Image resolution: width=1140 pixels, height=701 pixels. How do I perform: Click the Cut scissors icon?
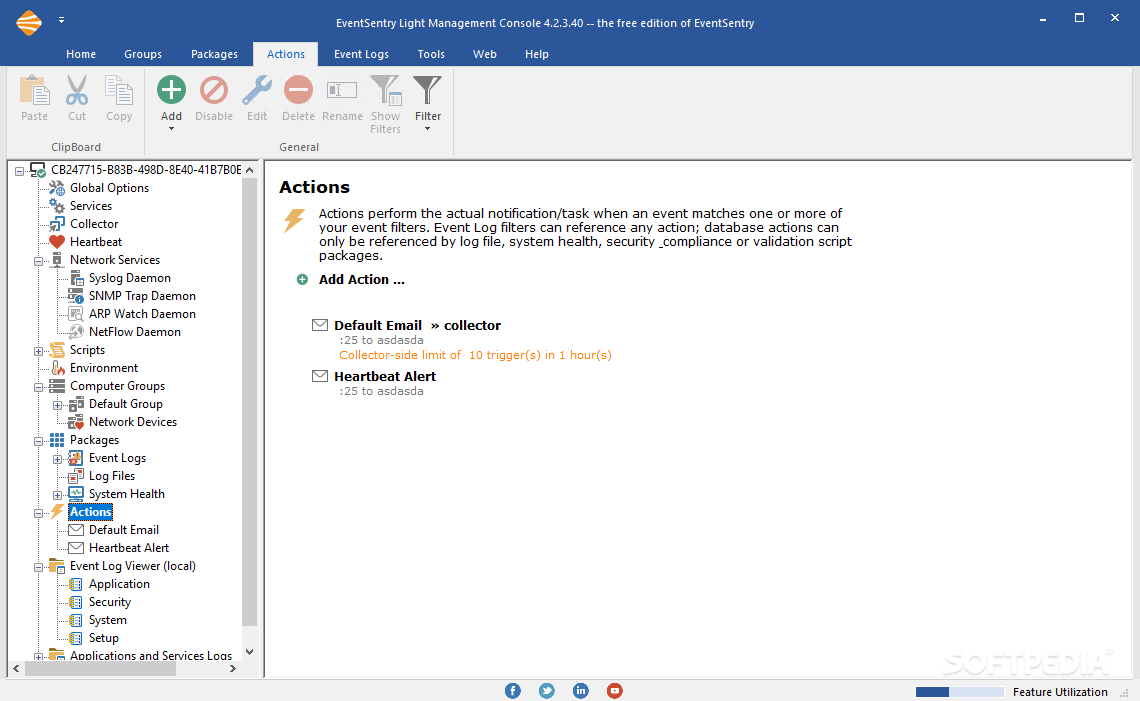point(77,90)
